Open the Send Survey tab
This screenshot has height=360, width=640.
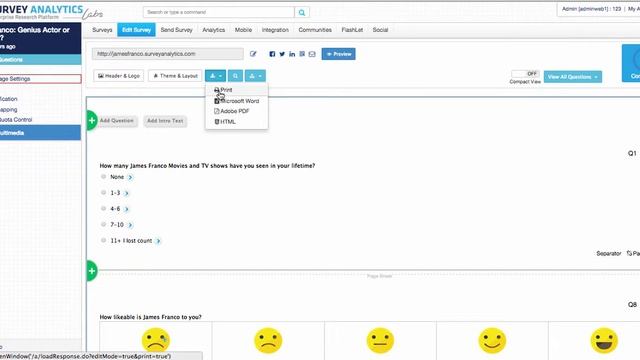click(176, 30)
